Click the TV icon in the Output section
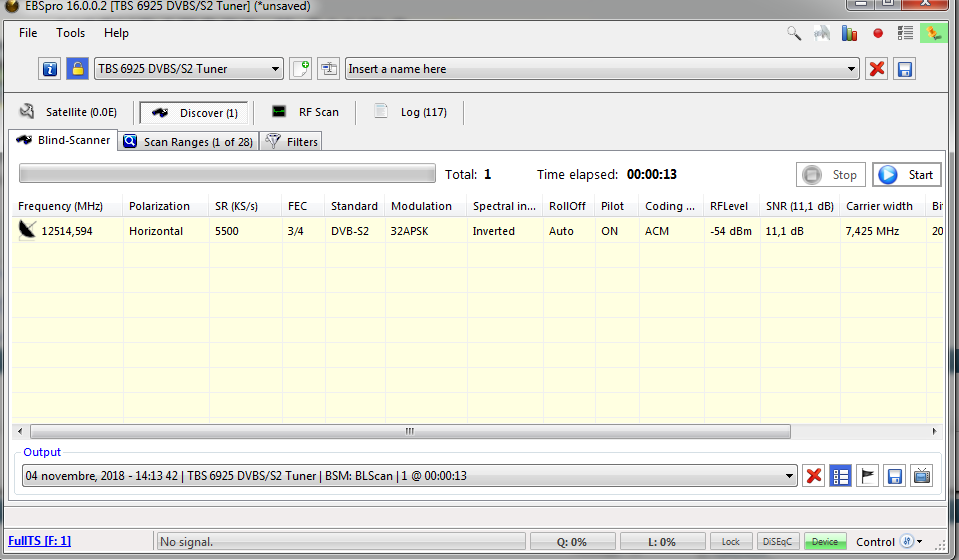 click(x=922, y=476)
